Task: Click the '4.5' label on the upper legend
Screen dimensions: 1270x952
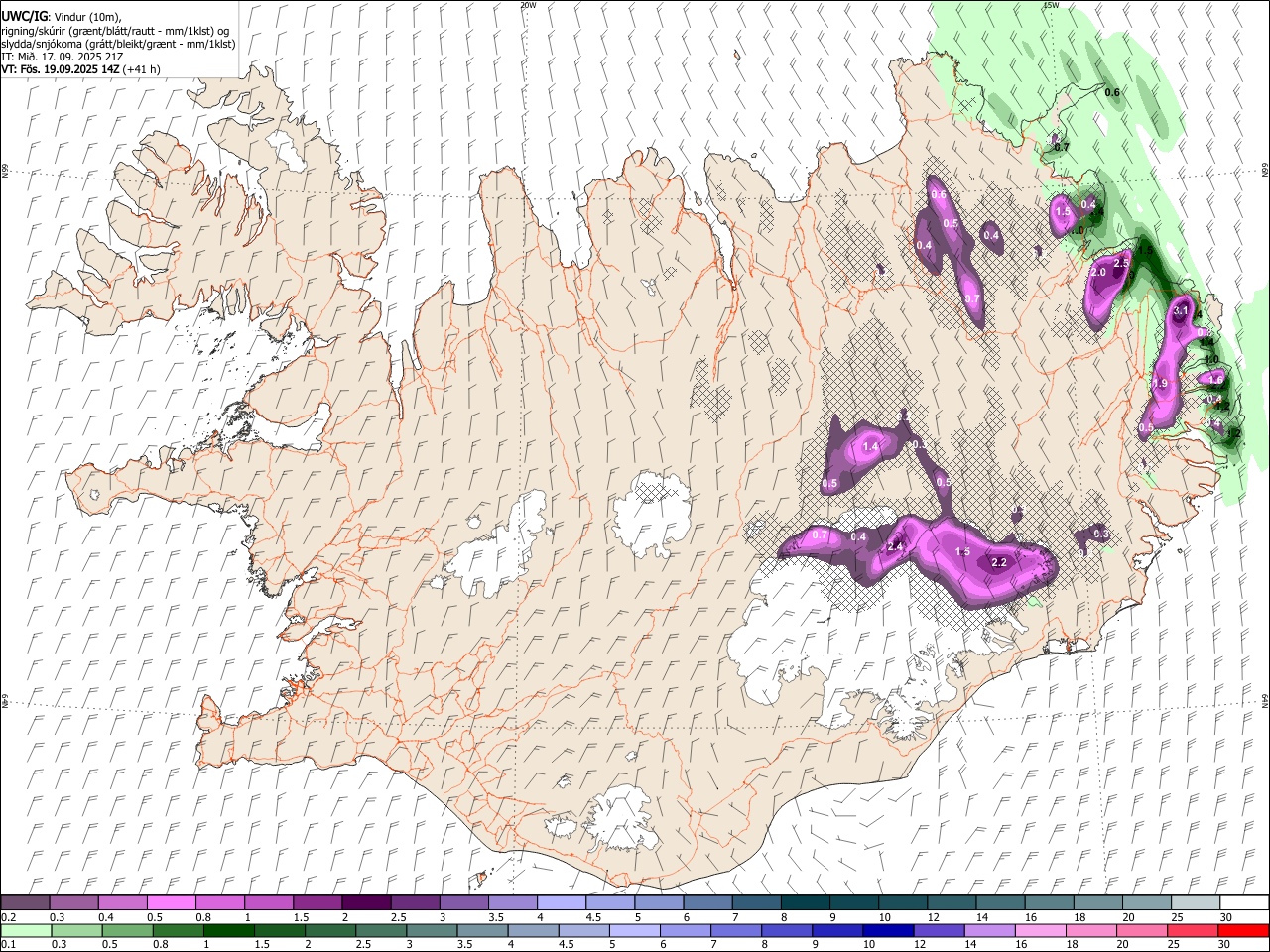Action: click(592, 917)
